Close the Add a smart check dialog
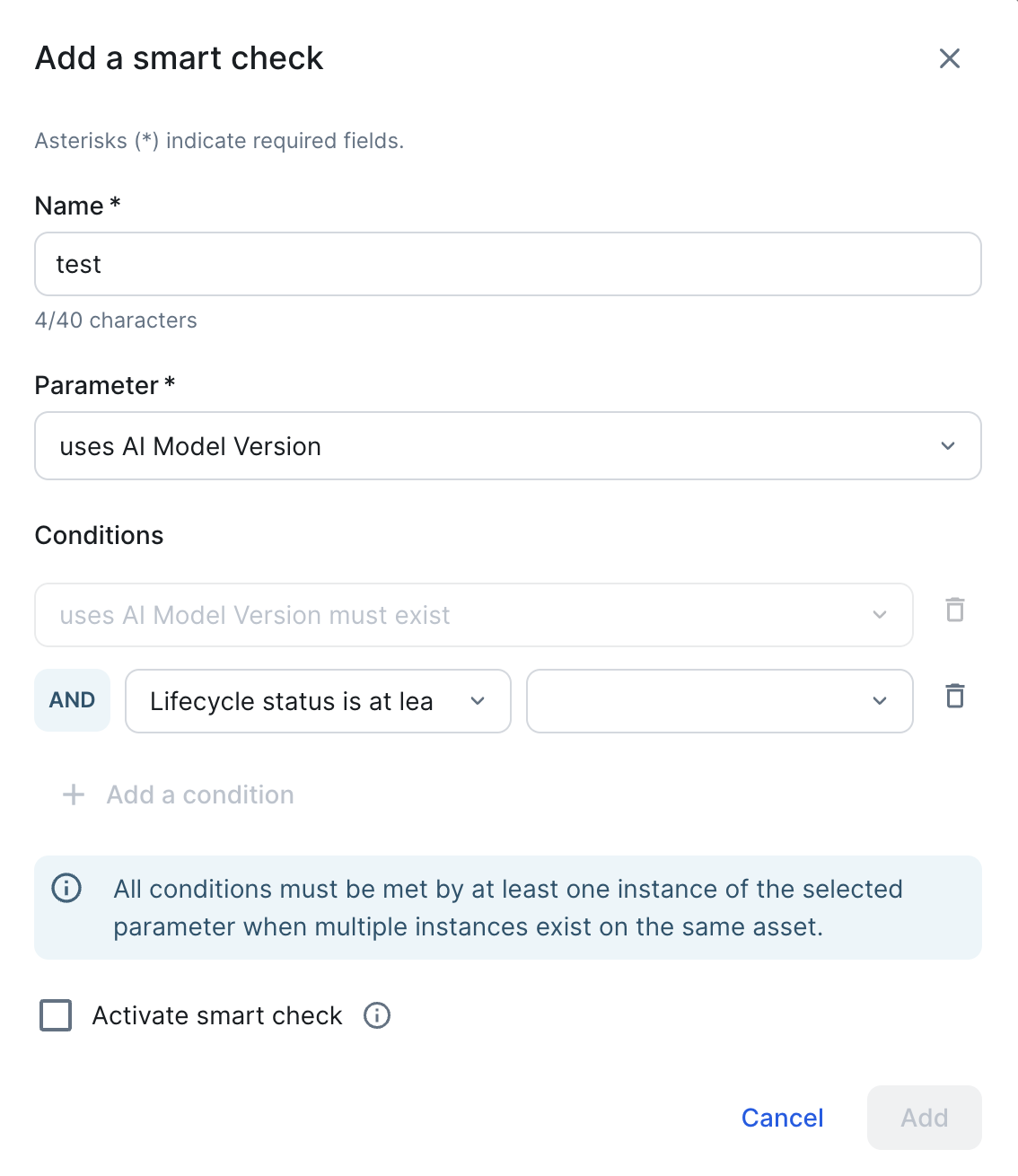The image size is (1018, 1176). pyautogui.click(x=950, y=58)
